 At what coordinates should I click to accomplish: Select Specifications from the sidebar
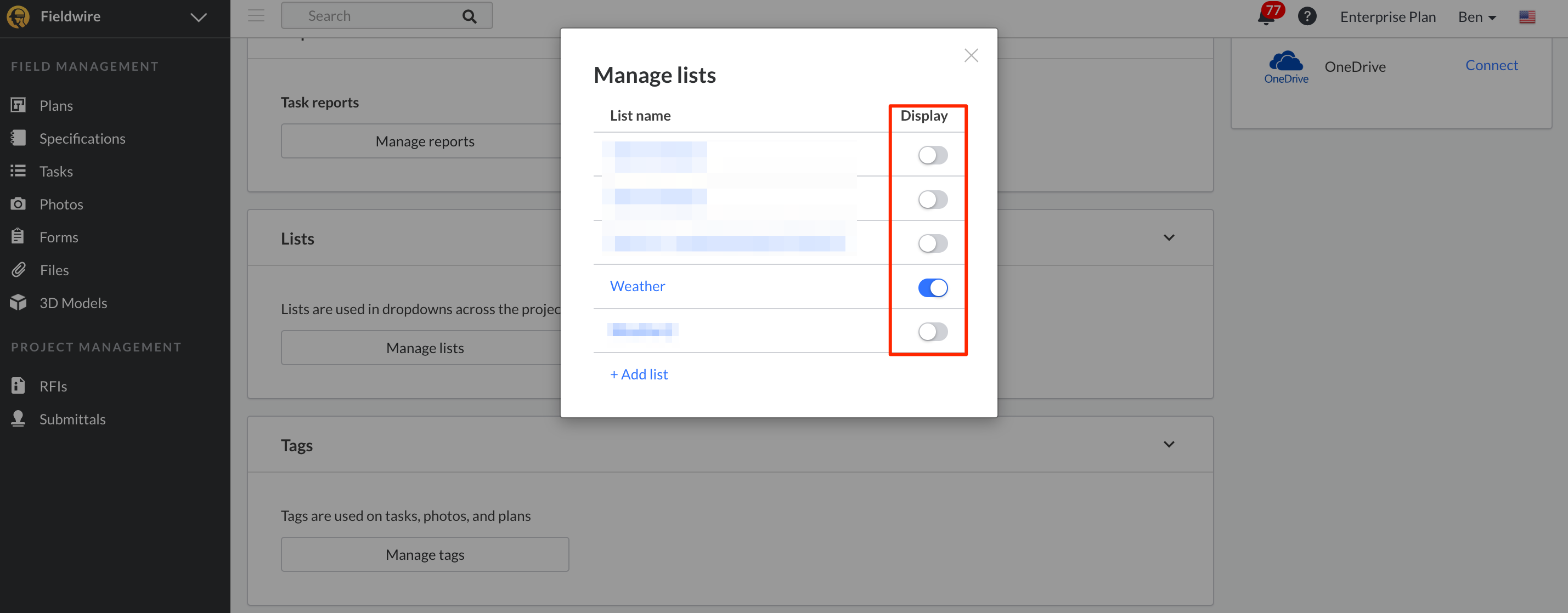coord(82,138)
